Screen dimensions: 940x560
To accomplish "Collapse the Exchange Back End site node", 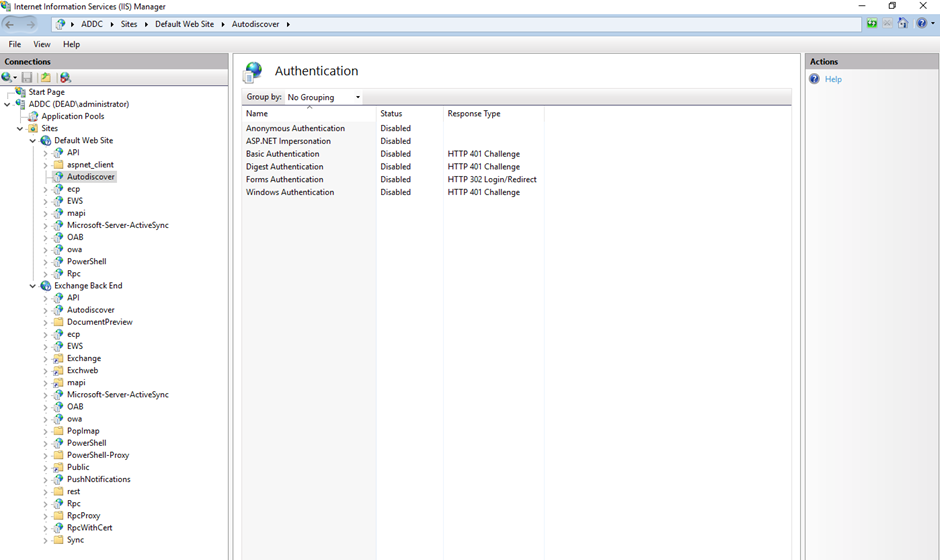I will point(33,286).
